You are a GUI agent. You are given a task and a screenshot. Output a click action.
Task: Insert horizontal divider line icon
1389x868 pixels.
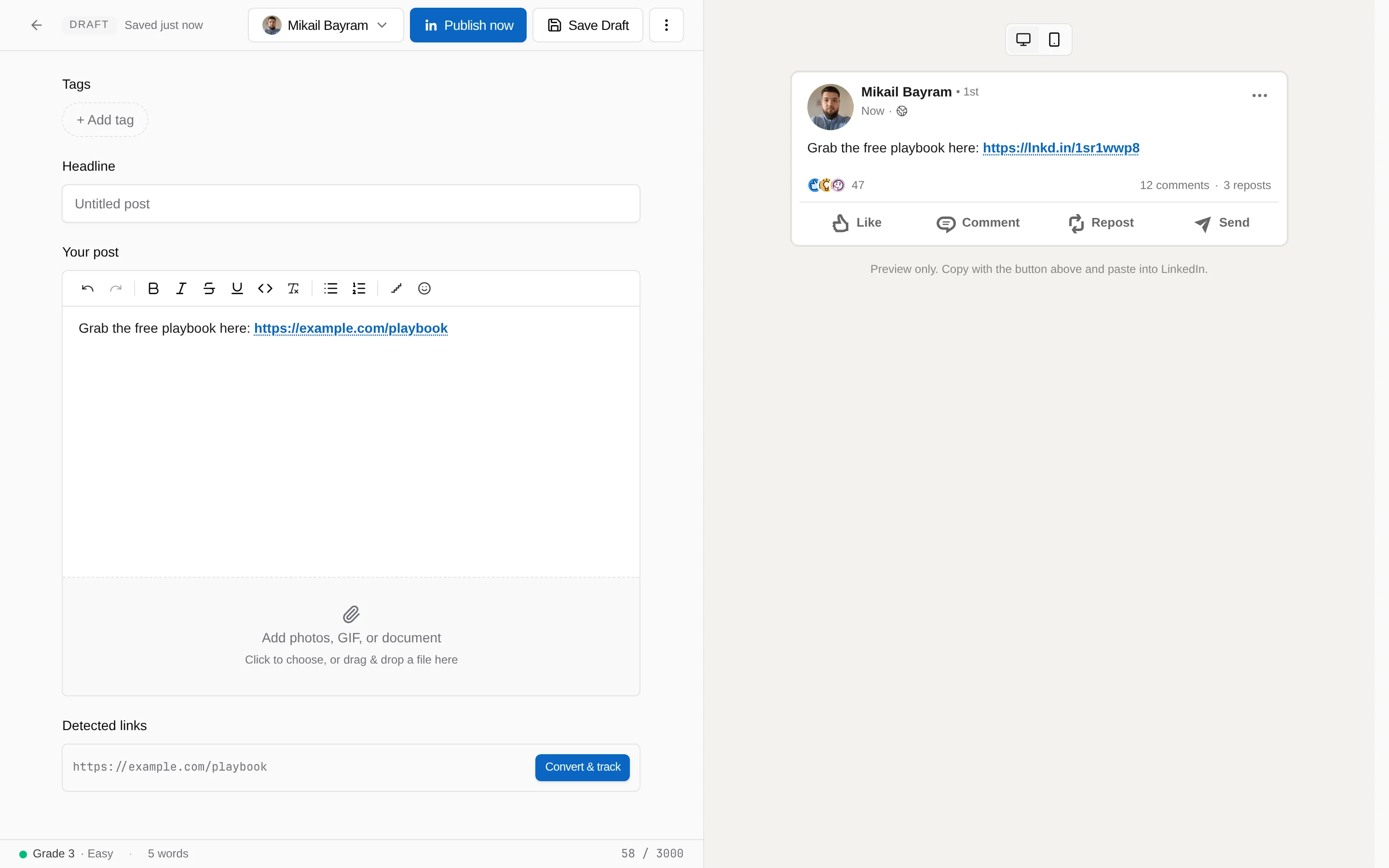click(396, 288)
